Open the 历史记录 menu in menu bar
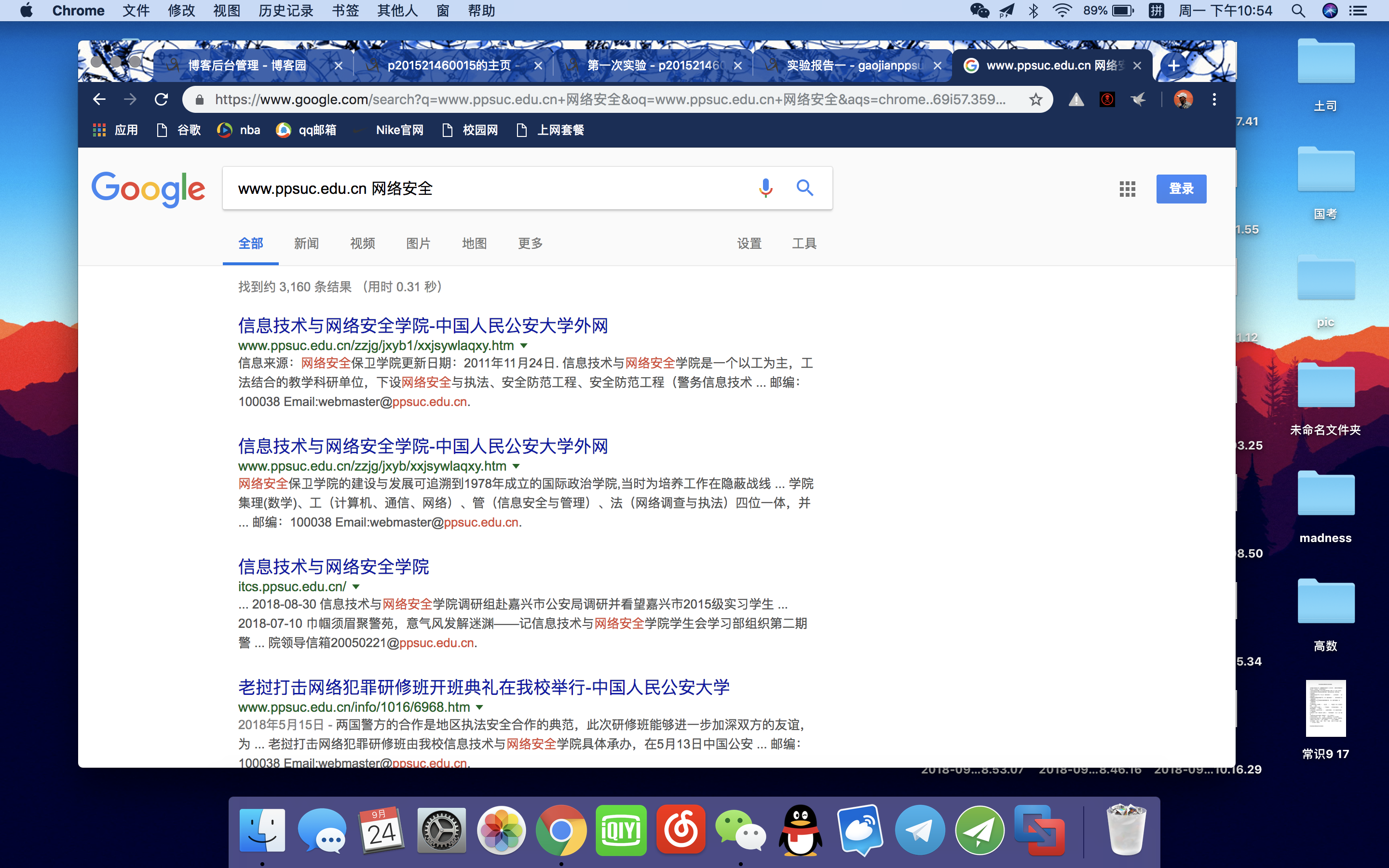The image size is (1389, 868). click(286, 10)
